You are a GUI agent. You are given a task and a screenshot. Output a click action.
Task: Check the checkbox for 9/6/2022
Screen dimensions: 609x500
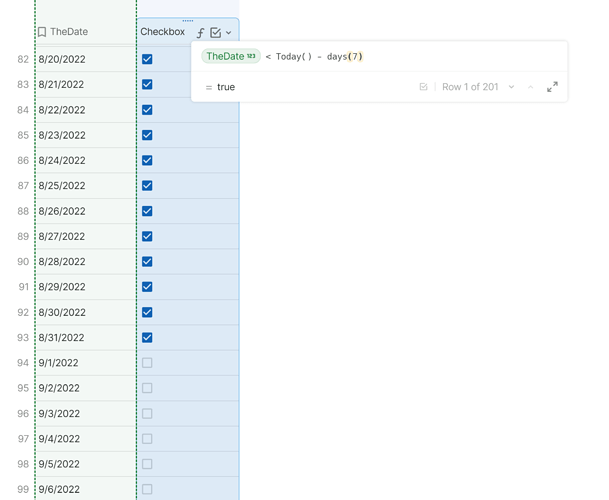[147, 489]
